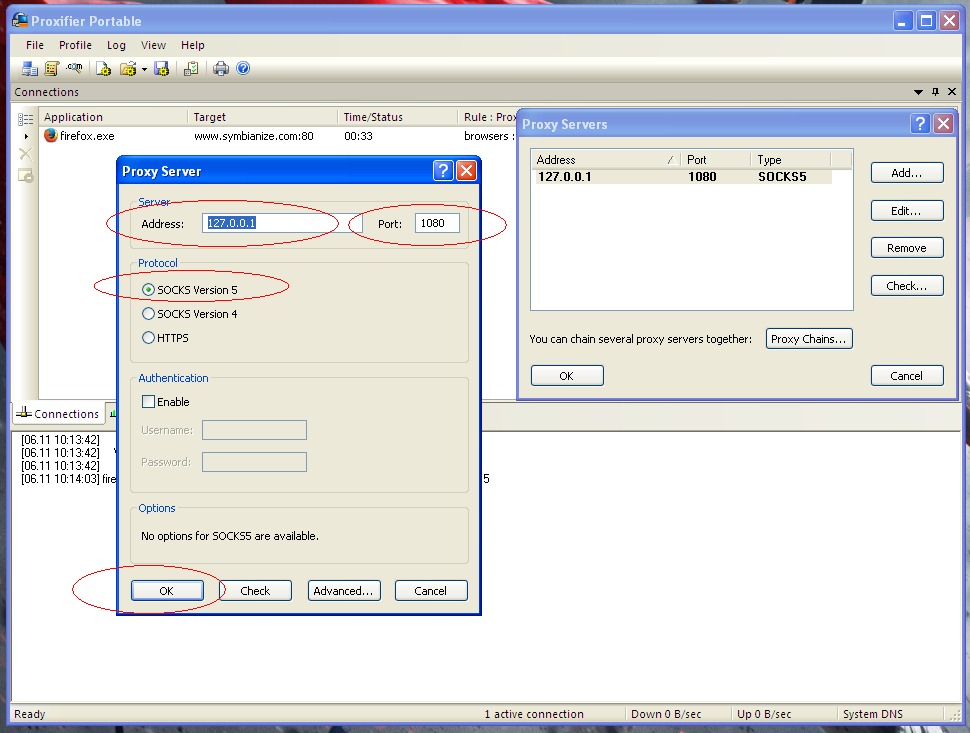Open the Profile menu
Image resolution: width=970 pixels, height=733 pixels.
pyautogui.click(x=75, y=45)
